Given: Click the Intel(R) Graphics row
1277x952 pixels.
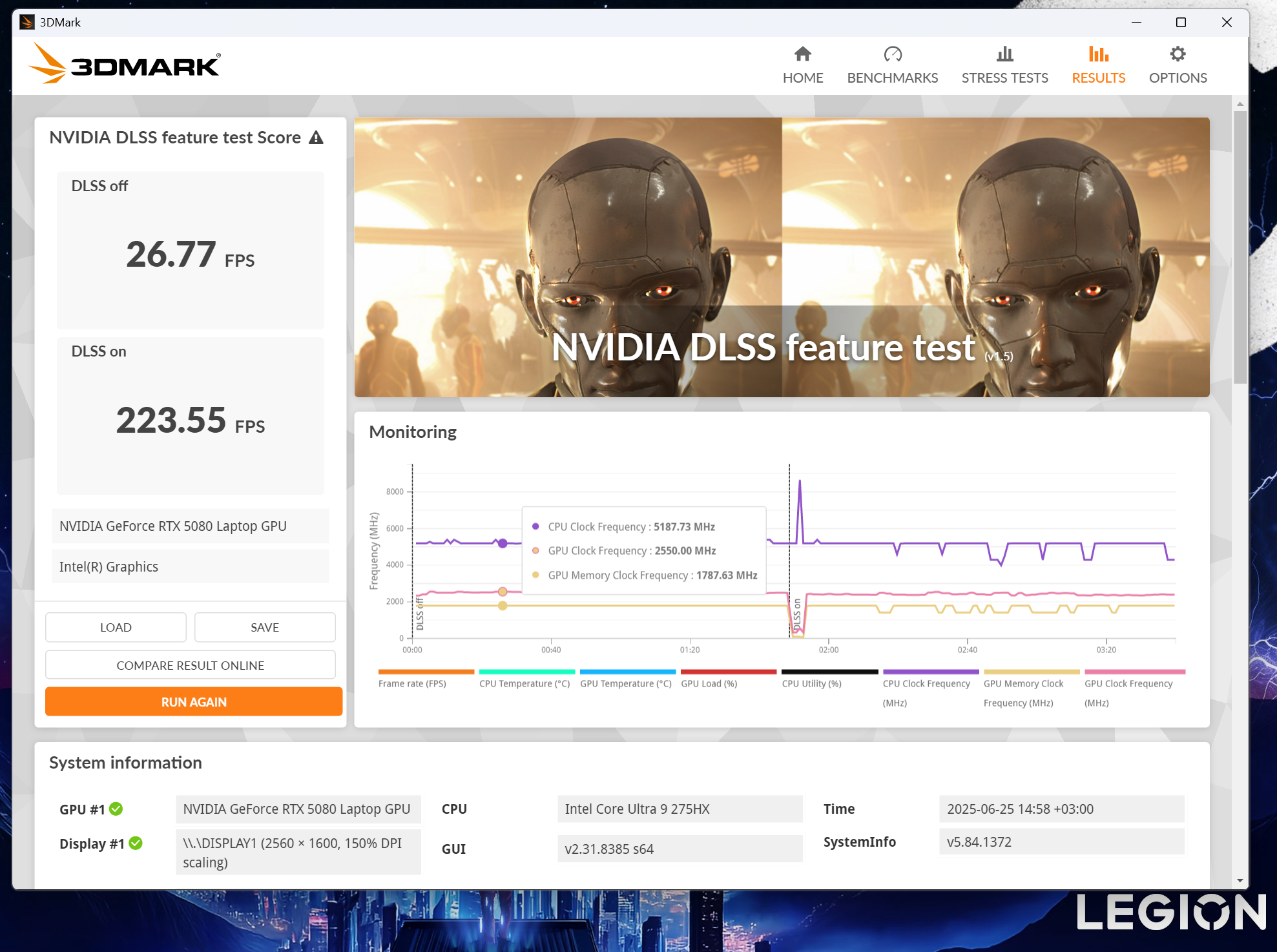Looking at the screenshot, I should [x=191, y=566].
